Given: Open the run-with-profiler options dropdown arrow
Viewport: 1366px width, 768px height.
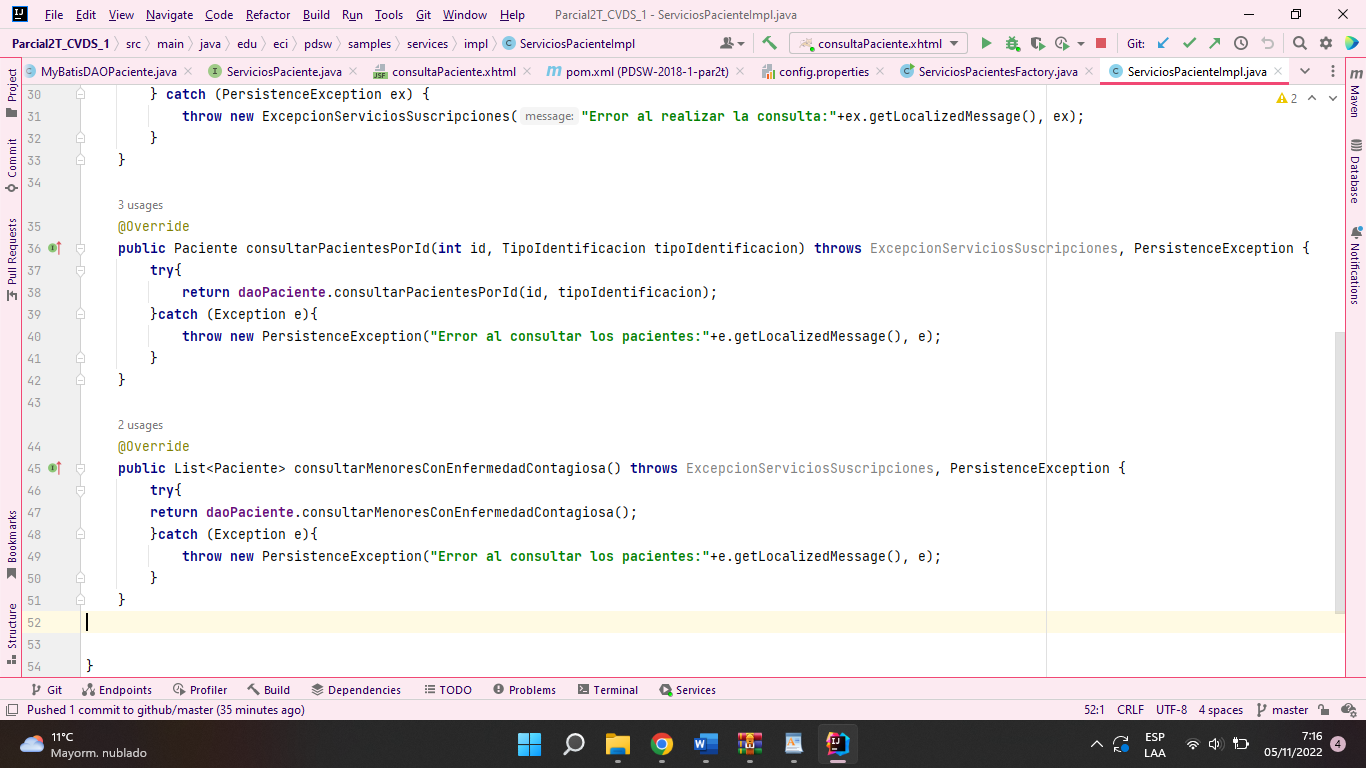Looking at the screenshot, I should tap(1081, 44).
